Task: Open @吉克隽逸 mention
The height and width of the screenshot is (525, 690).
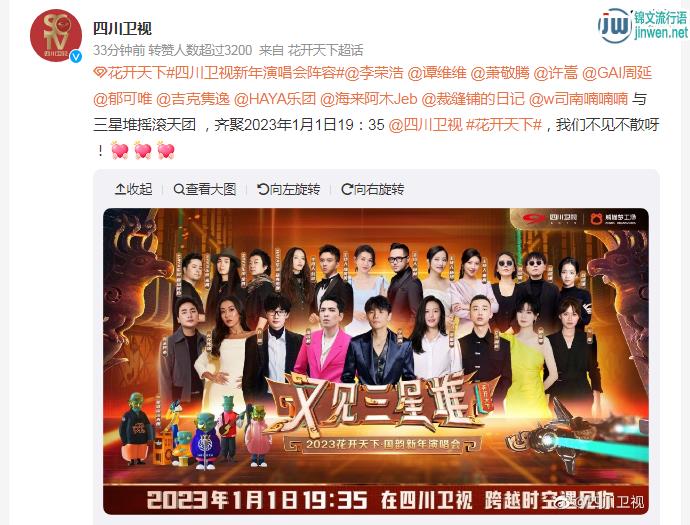Action: 193,99
